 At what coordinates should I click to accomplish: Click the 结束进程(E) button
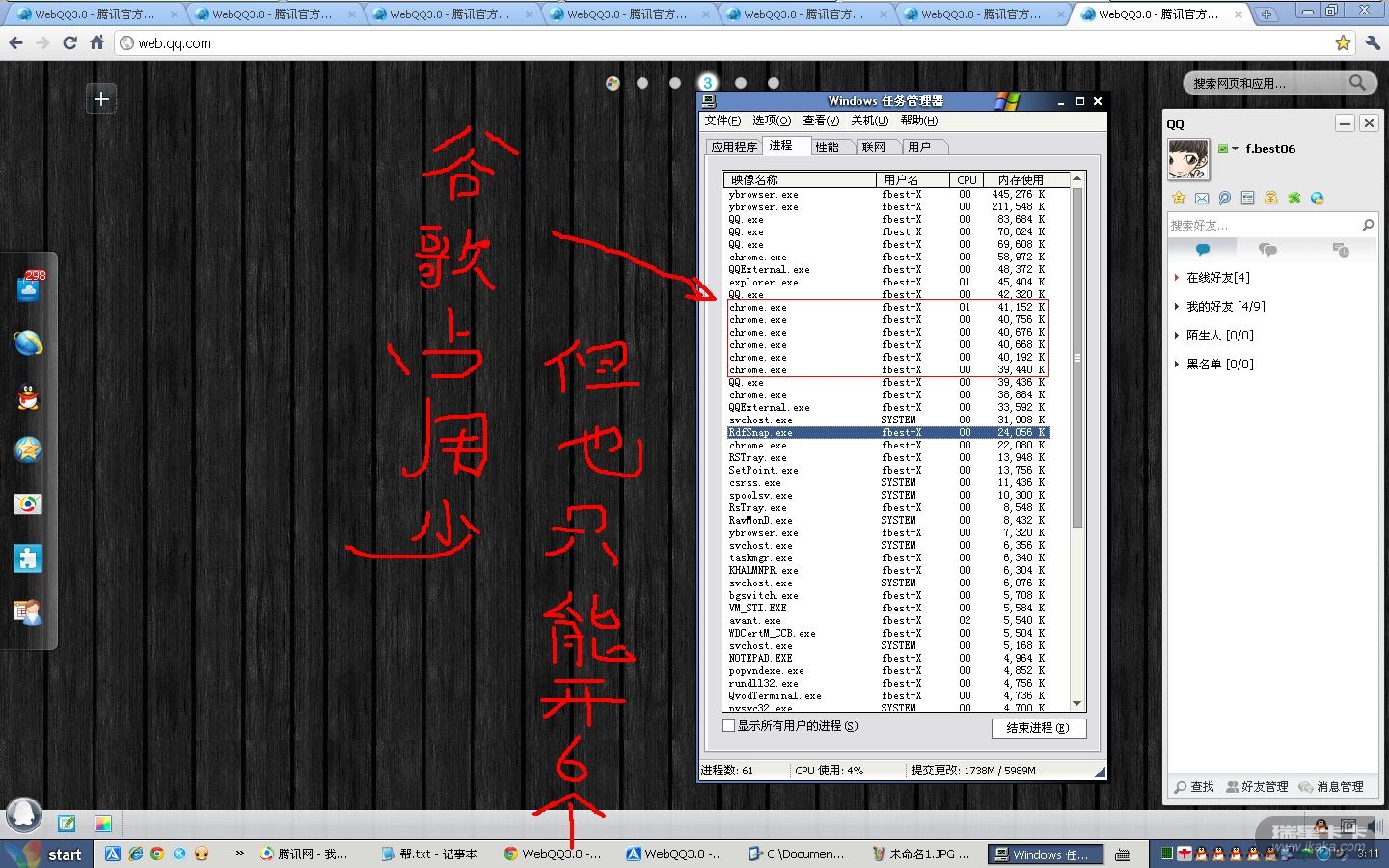coord(1038,728)
